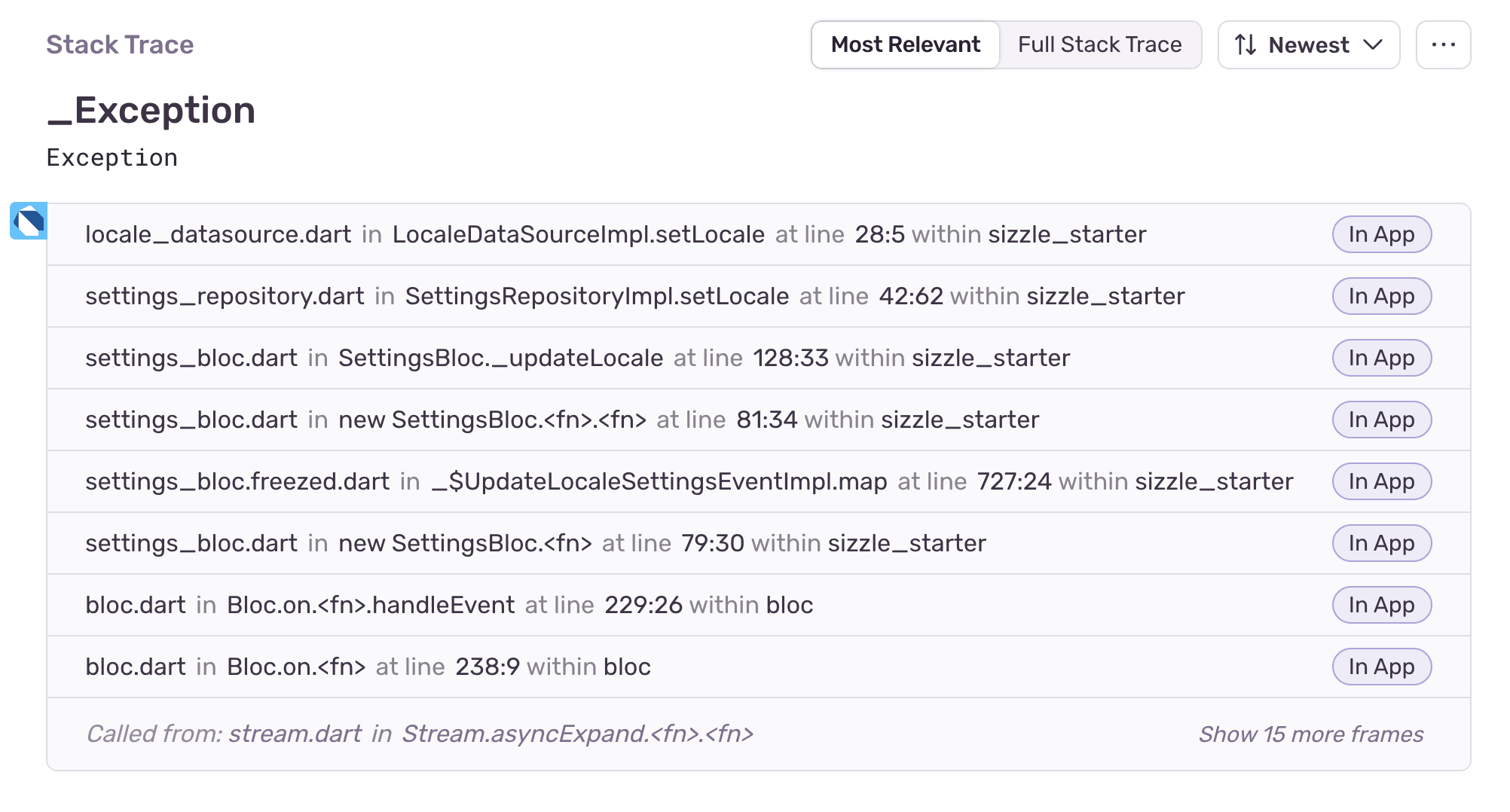Open the Newest sort dropdown chevron
The height and width of the screenshot is (812, 1510).
(1373, 45)
